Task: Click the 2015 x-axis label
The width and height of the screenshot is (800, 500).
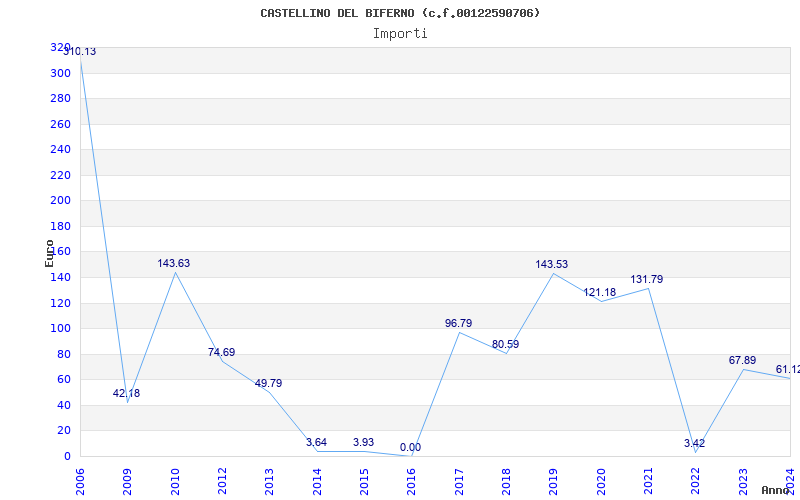Action: (x=364, y=482)
